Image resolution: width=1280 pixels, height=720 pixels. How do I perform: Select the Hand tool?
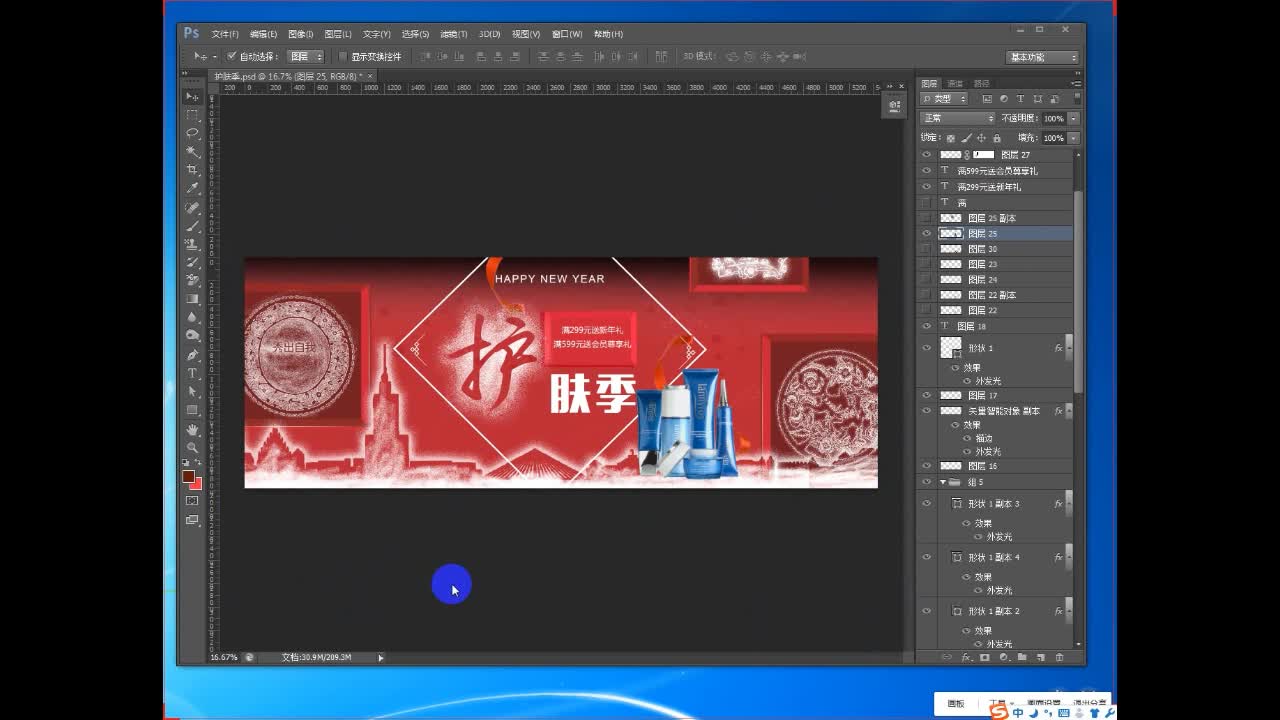point(192,430)
